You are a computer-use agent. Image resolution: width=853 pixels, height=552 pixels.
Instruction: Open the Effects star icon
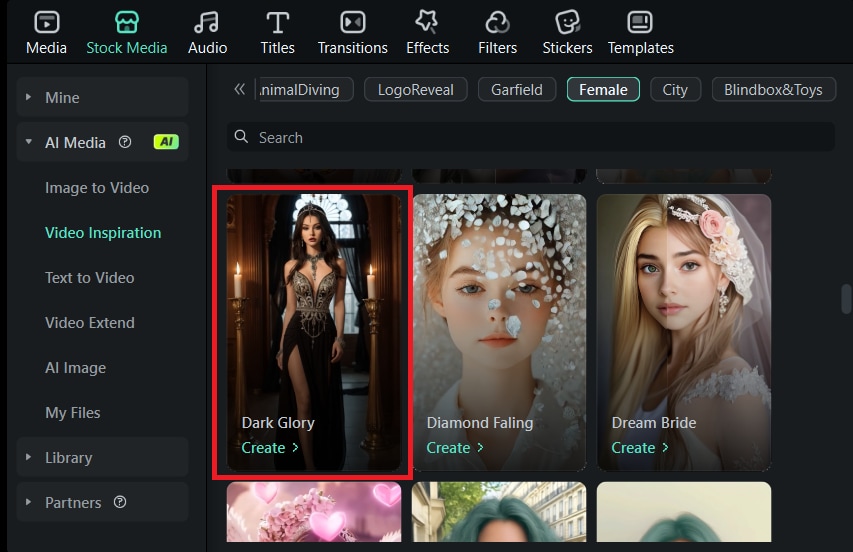click(x=427, y=23)
